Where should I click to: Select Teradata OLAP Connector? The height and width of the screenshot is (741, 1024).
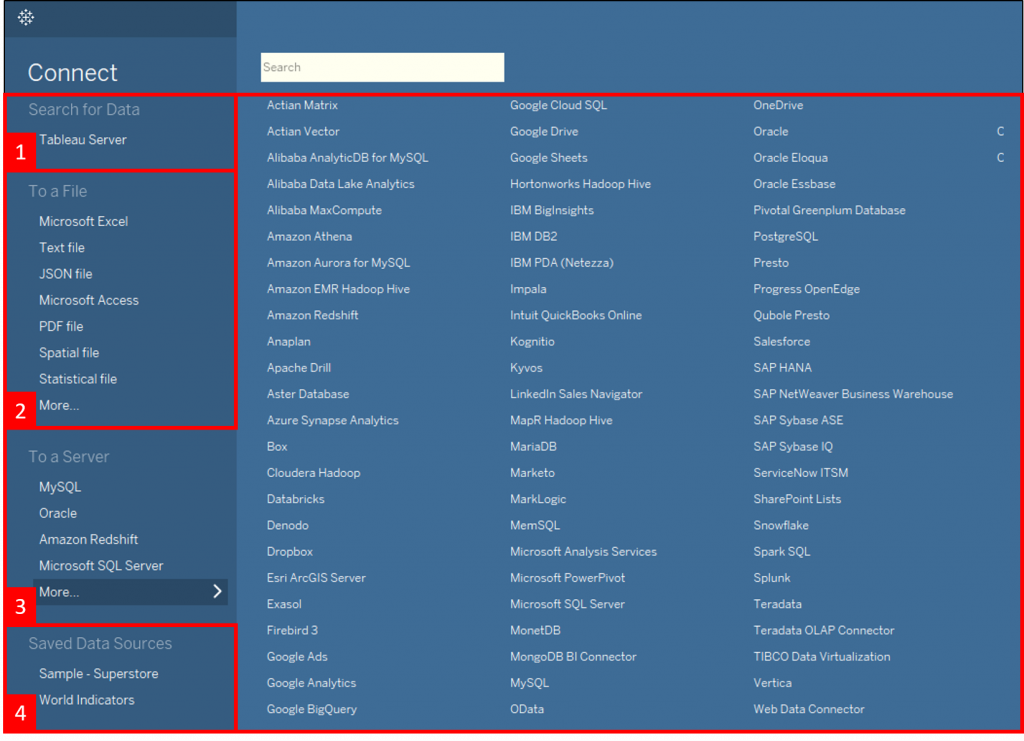tap(824, 630)
